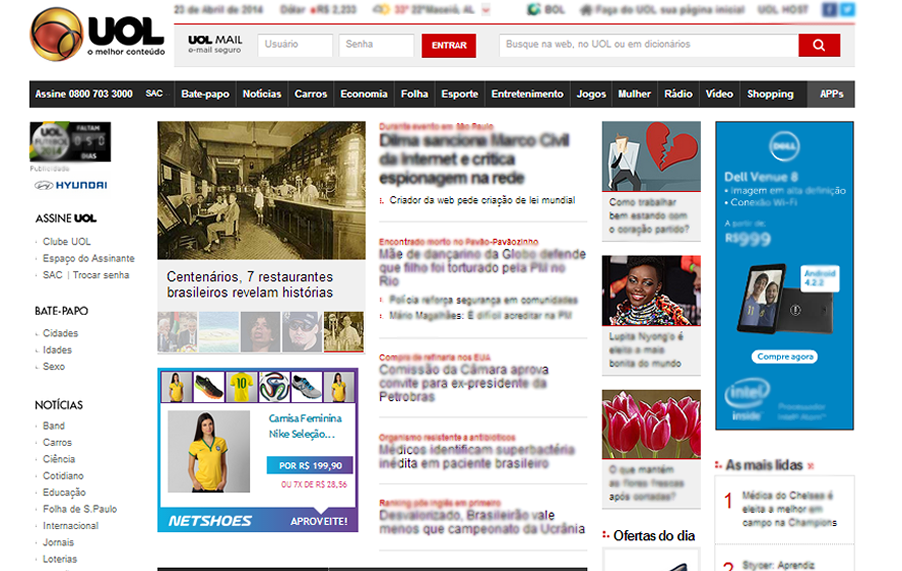Focus the Usuário input field
902x571 pixels.
coord(295,45)
